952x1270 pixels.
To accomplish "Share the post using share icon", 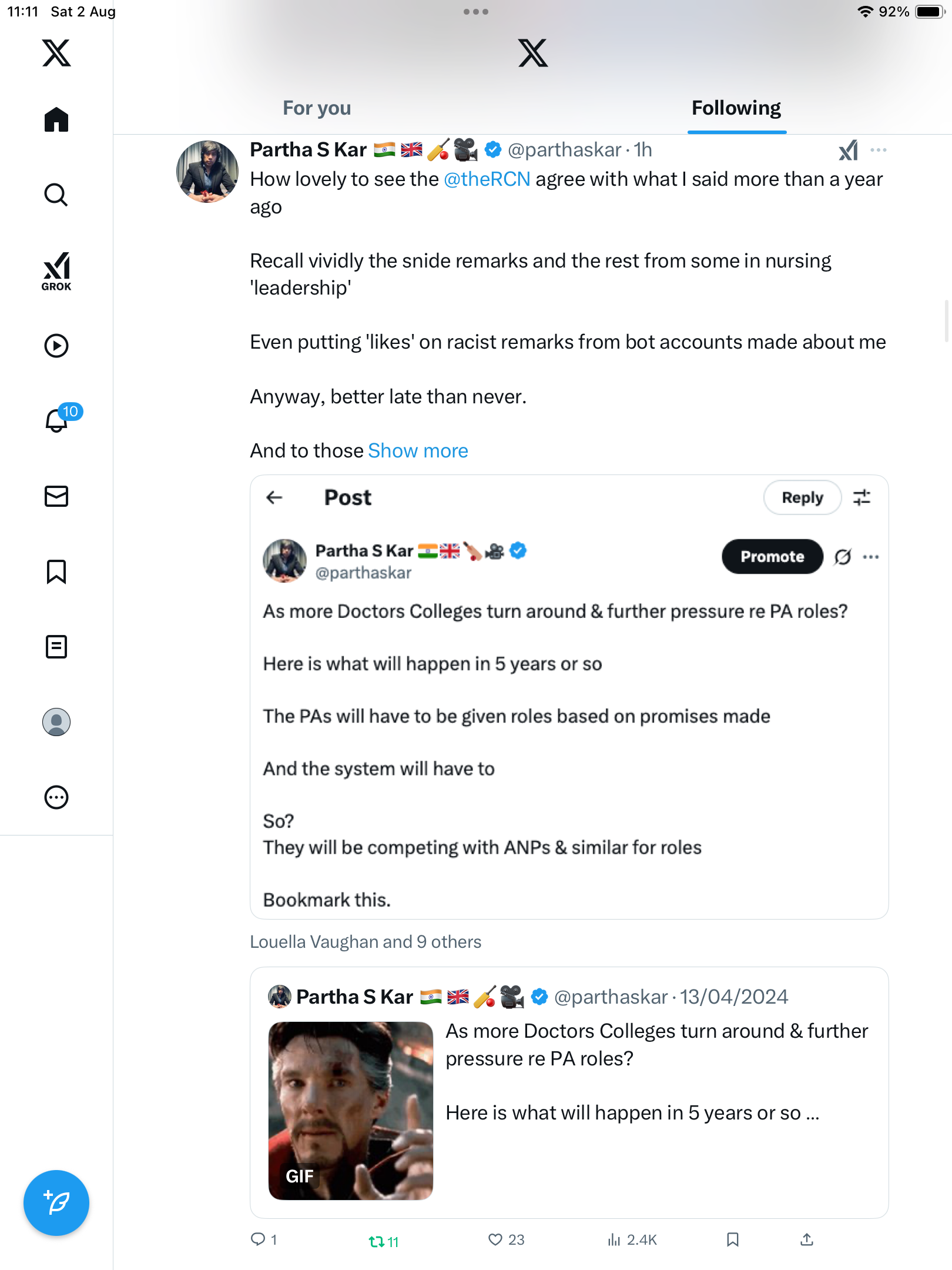I will click(x=807, y=1239).
